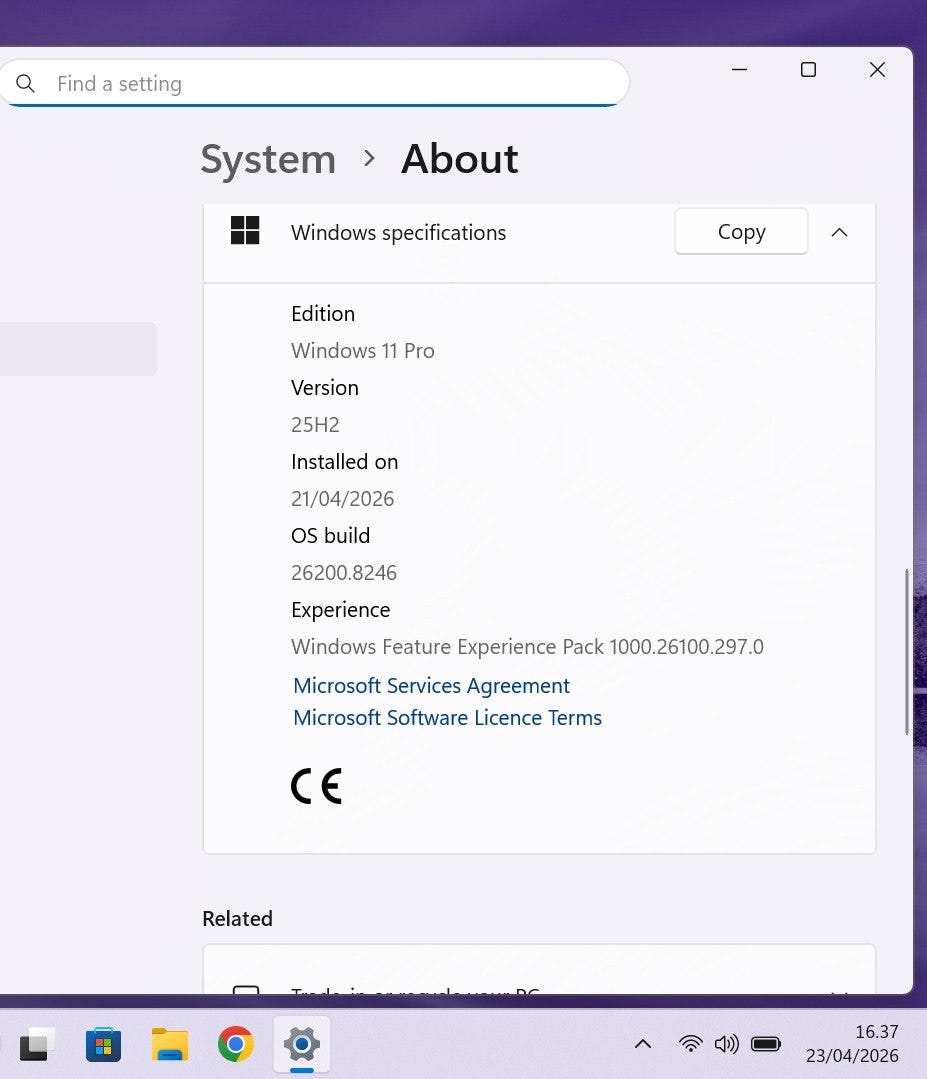Select the OS build label
927x1079 pixels.
point(330,536)
